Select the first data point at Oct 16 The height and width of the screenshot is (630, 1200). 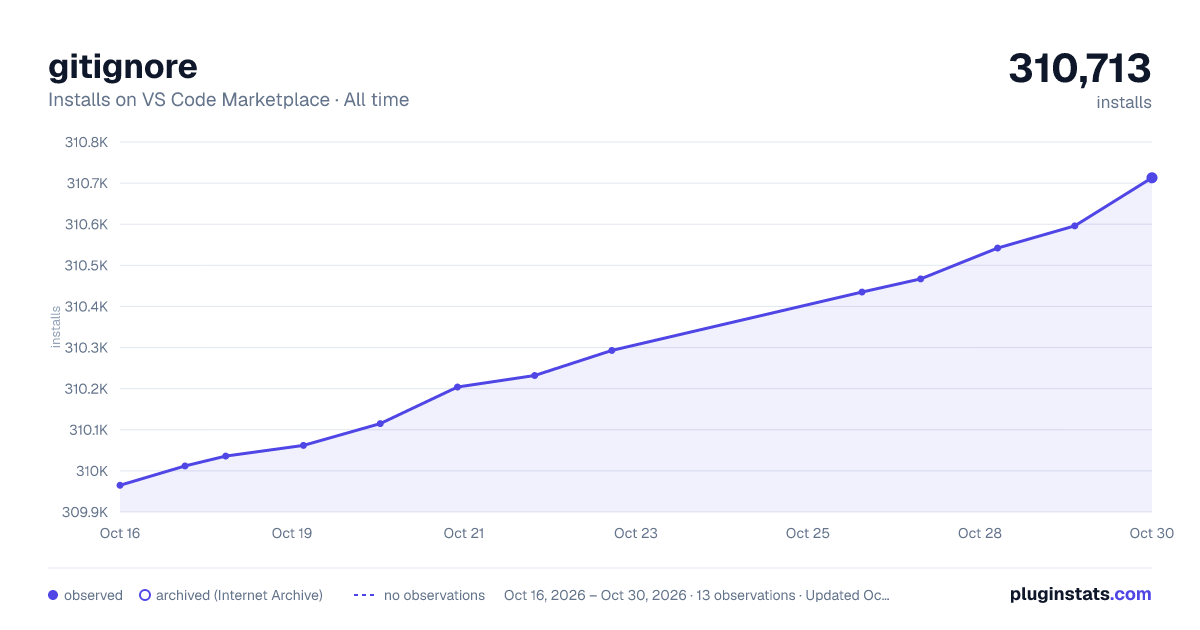point(120,485)
